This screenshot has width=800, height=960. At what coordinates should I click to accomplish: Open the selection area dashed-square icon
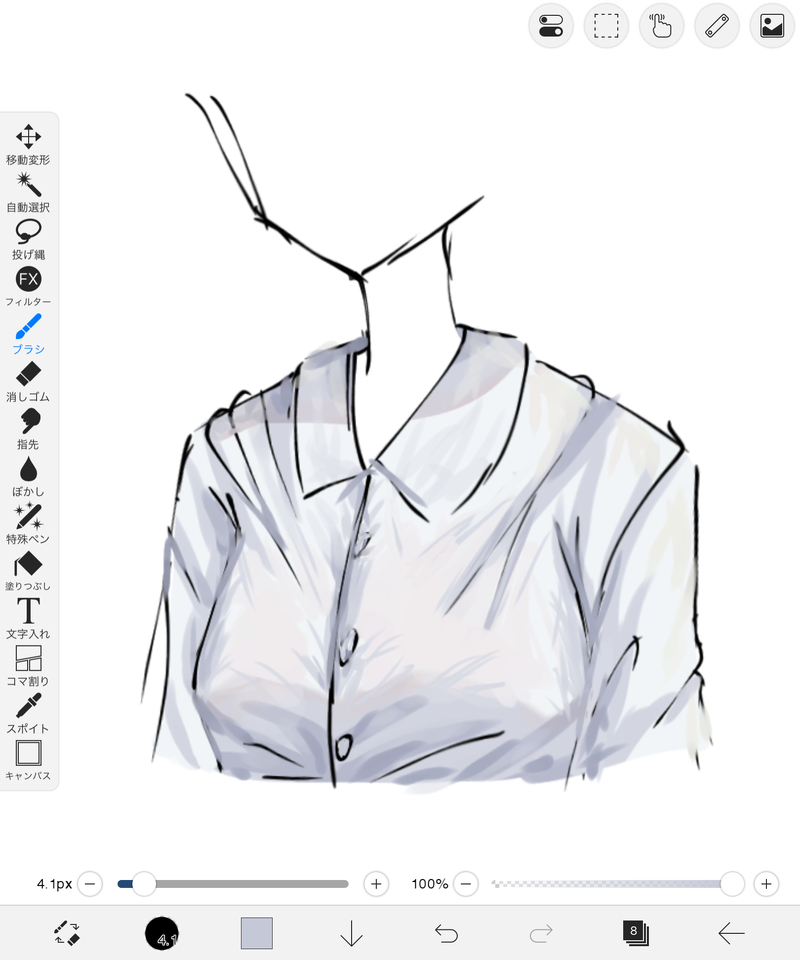pyautogui.click(x=606, y=26)
